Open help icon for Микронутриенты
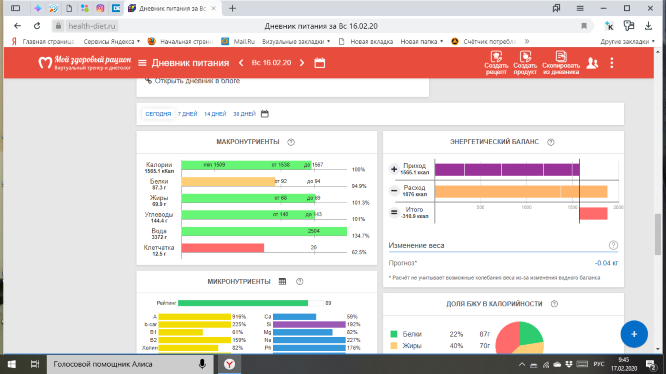The height and width of the screenshot is (374, 666). (x=299, y=281)
